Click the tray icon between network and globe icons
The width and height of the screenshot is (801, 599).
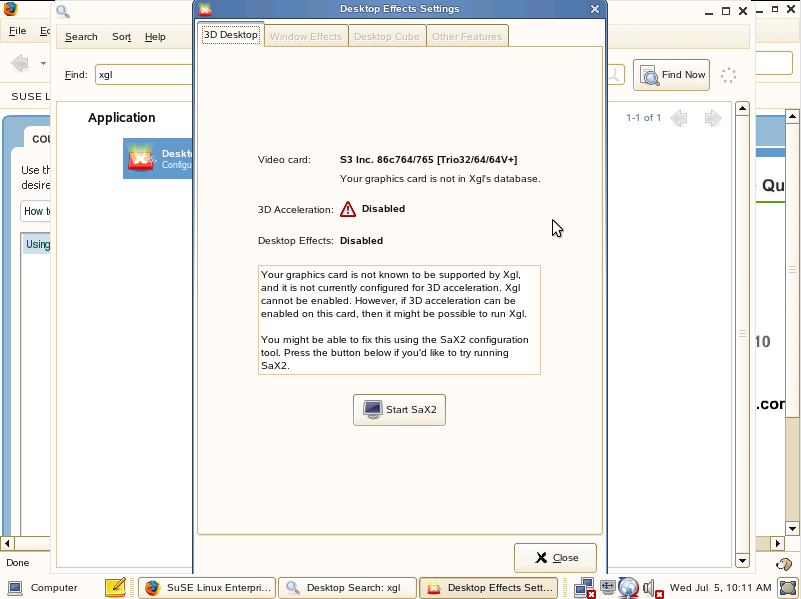(x=608, y=587)
